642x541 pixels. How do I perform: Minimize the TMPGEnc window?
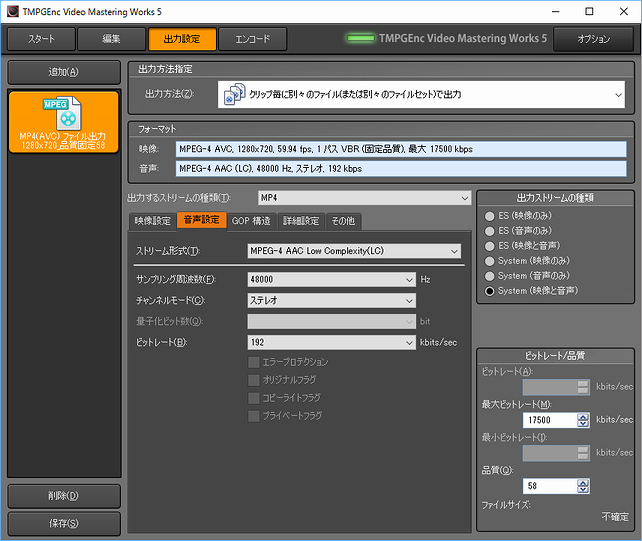pos(556,11)
